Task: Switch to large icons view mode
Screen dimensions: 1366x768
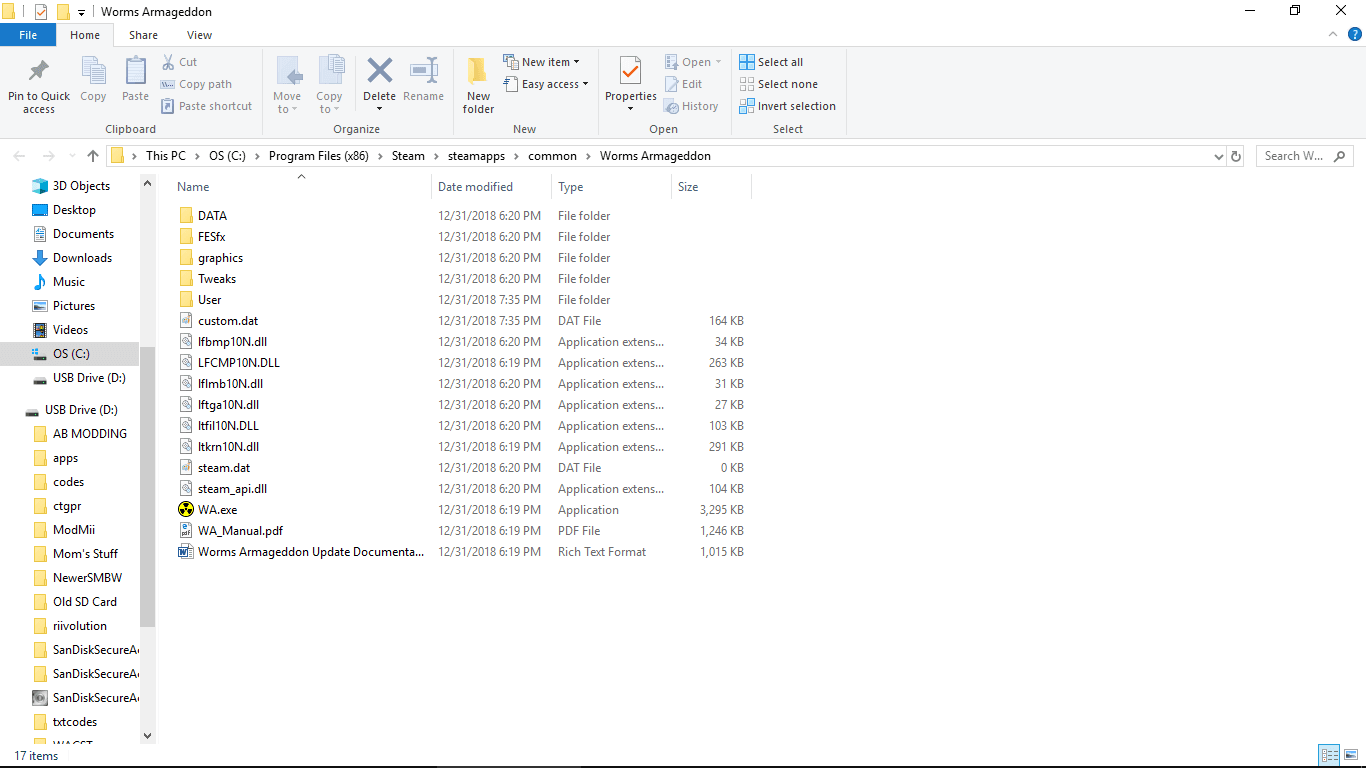Action: (1351, 755)
